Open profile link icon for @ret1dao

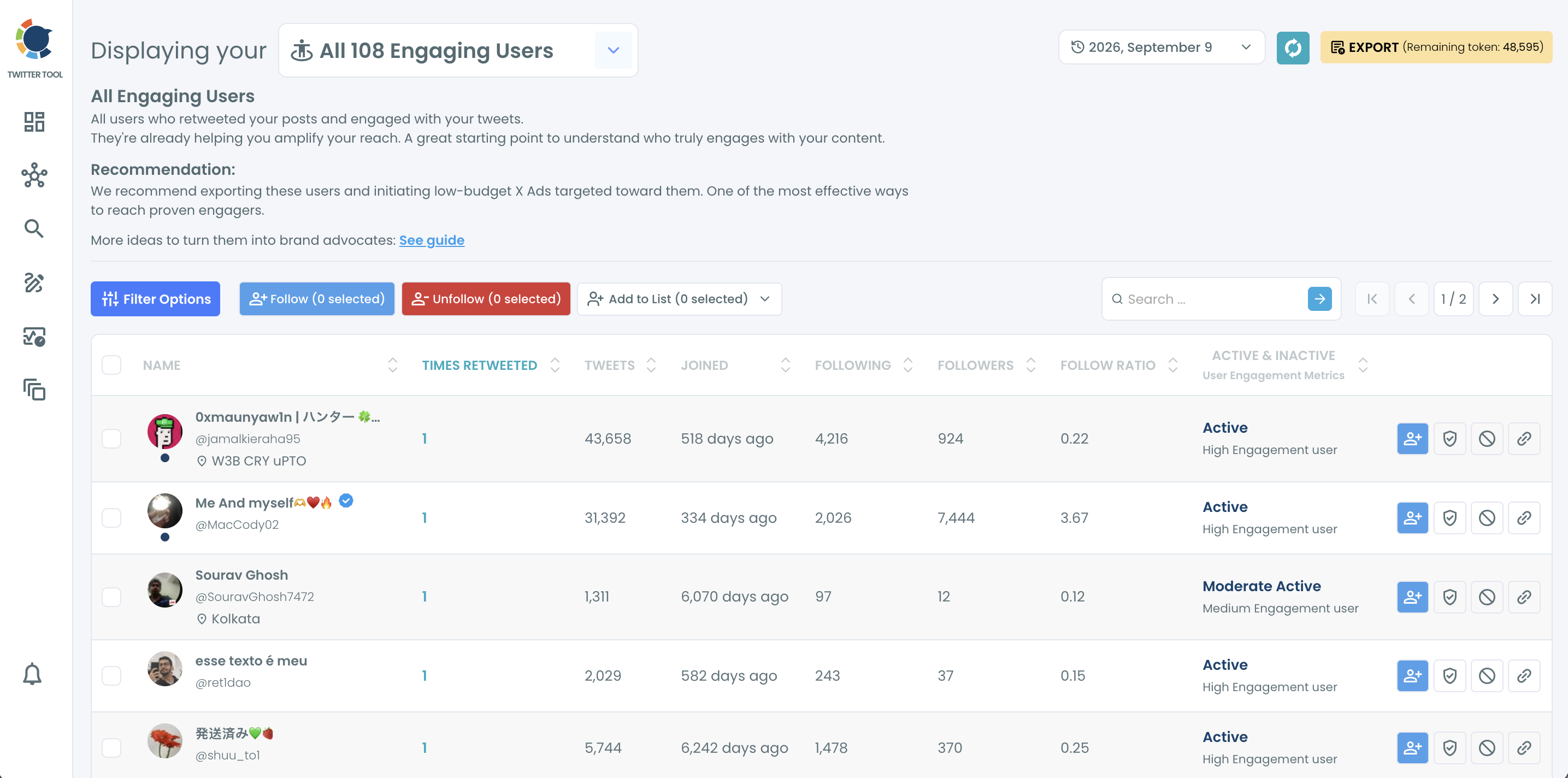click(x=1524, y=676)
